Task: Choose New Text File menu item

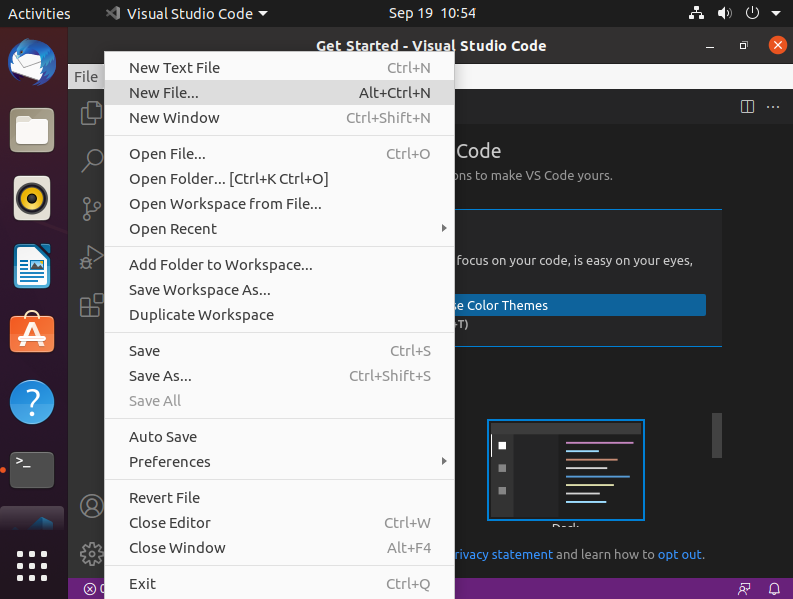Action: (279, 68)
